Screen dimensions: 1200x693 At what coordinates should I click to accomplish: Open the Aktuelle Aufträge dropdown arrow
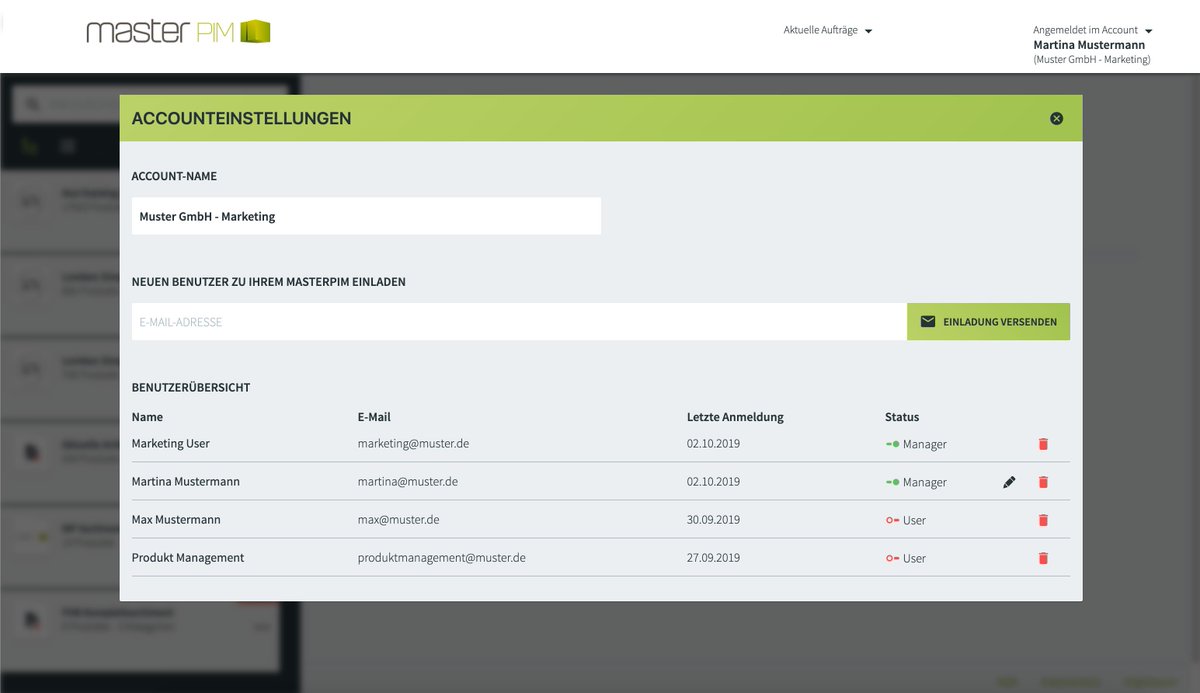pyautogui.click(x=868, y=30)
